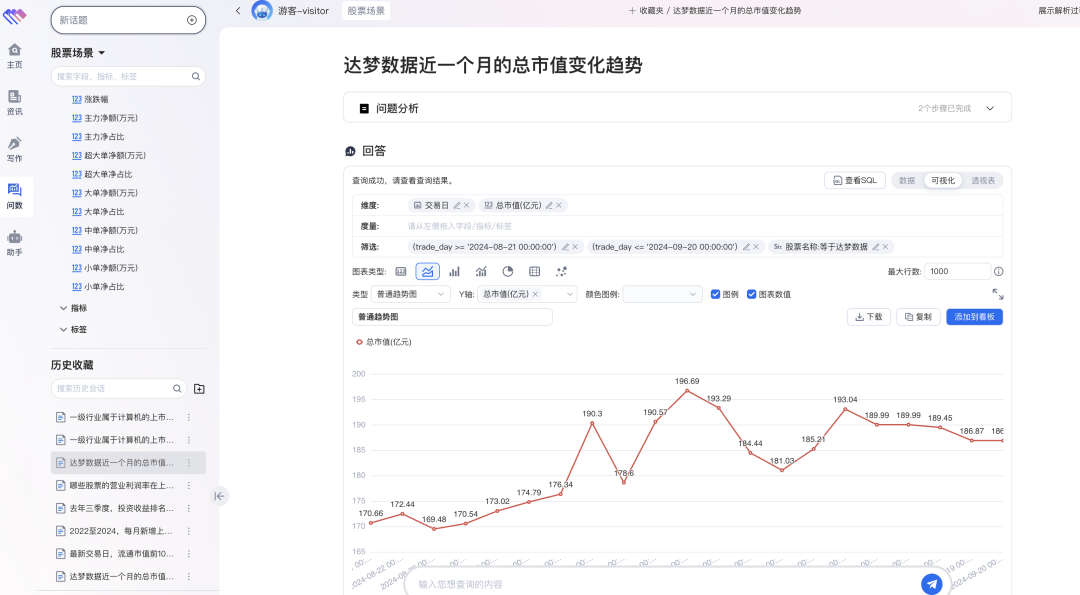
Task: Select the bar chart type icon
Action: point(455,271)
